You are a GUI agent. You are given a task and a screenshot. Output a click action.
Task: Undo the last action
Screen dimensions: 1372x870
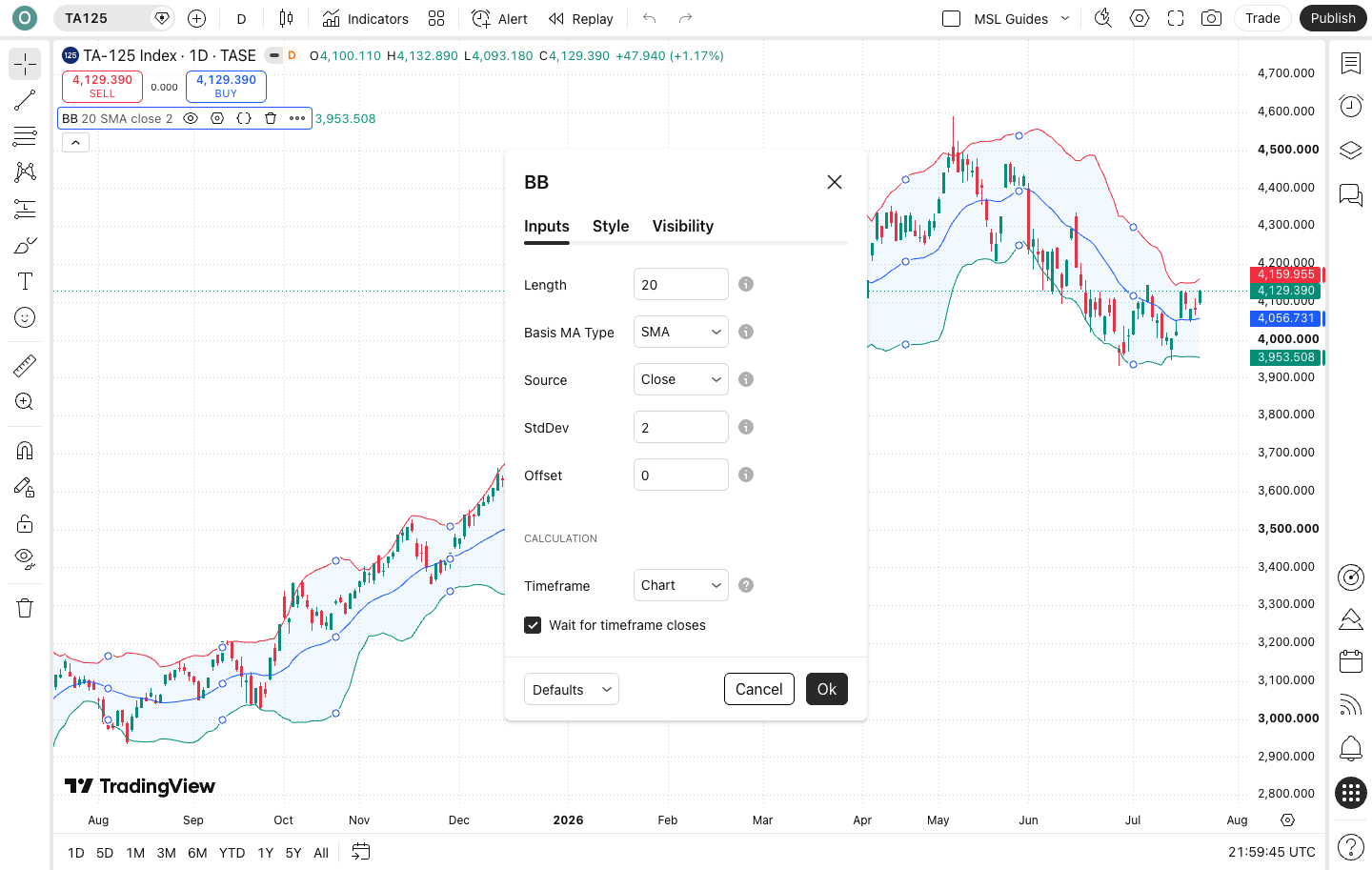click(650, 18)
